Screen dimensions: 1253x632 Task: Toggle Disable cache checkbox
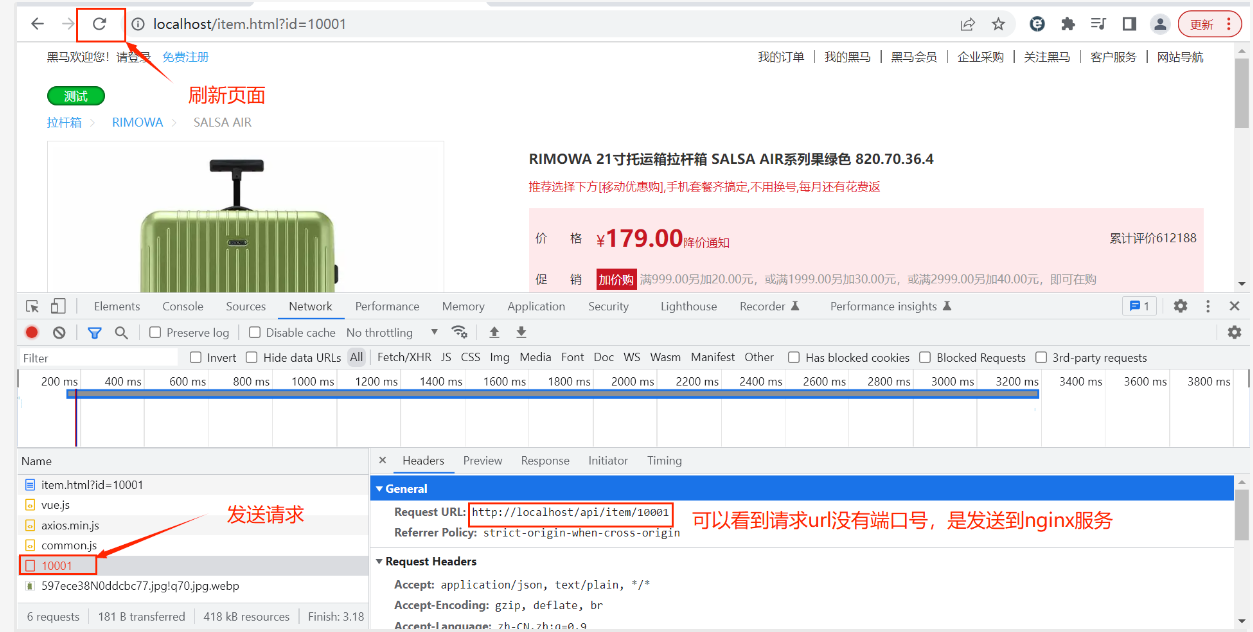[255, 332]
